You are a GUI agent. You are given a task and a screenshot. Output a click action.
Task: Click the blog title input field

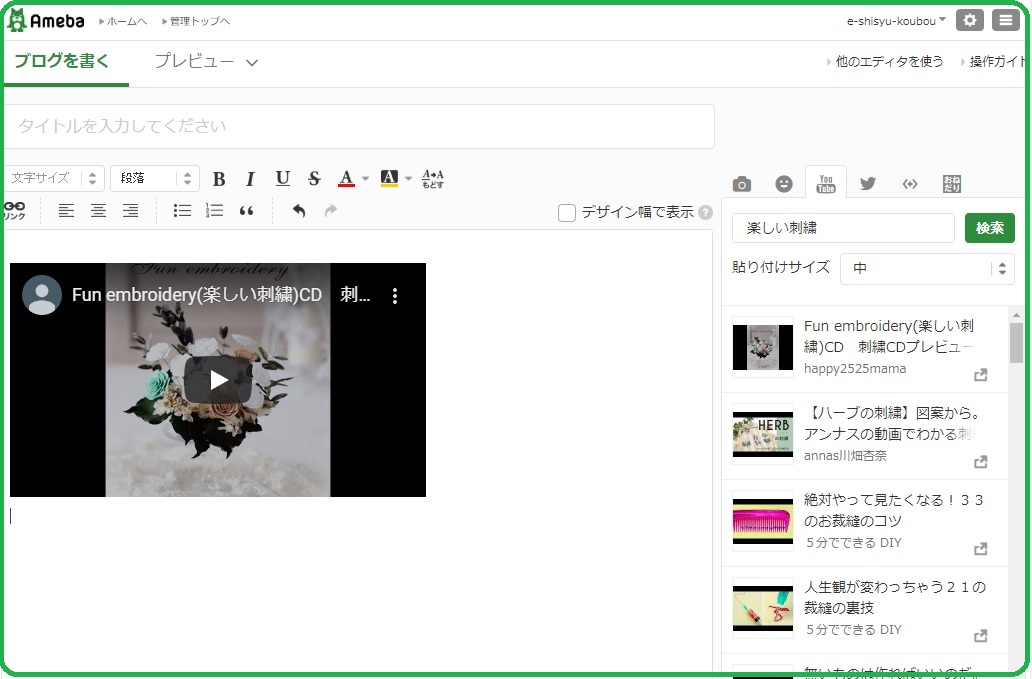point(359,126)
